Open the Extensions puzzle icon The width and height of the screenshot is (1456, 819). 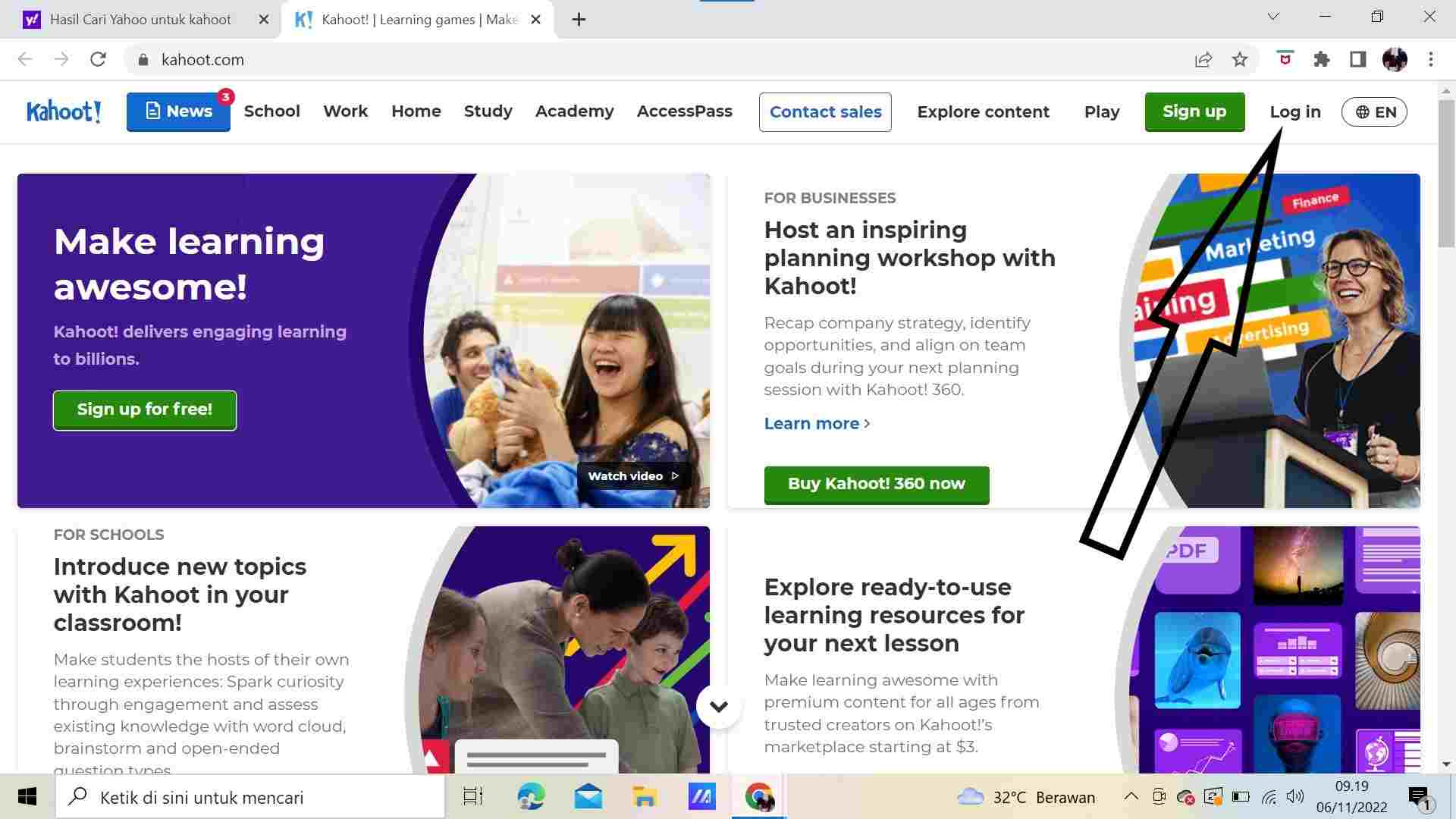coord(1322,59)
